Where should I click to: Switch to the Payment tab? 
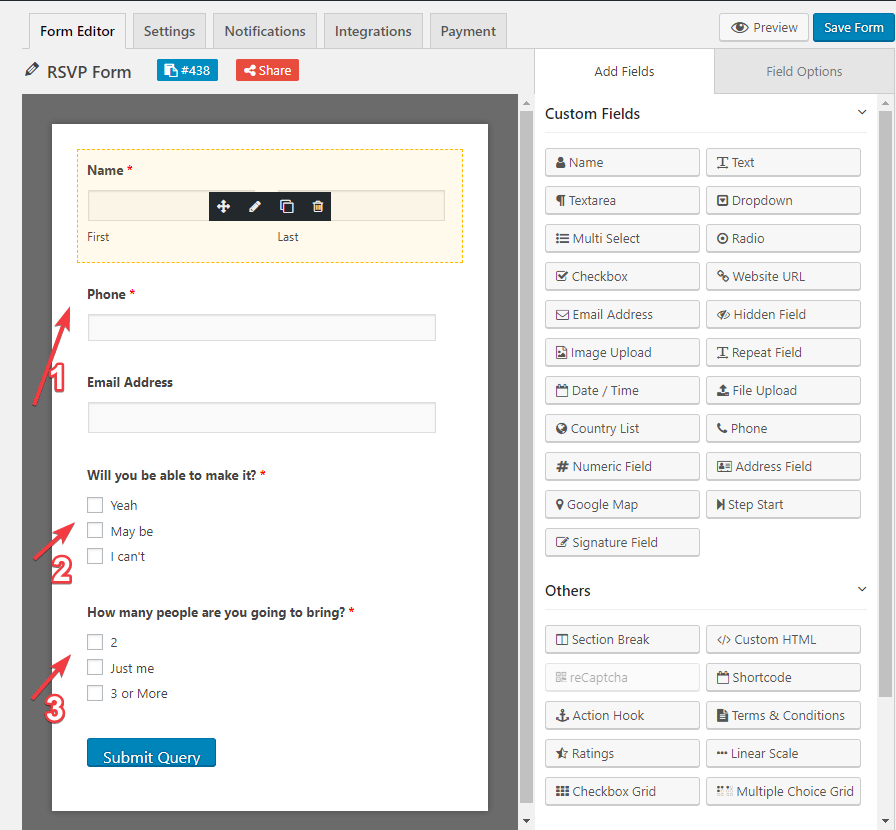(468, 31)
